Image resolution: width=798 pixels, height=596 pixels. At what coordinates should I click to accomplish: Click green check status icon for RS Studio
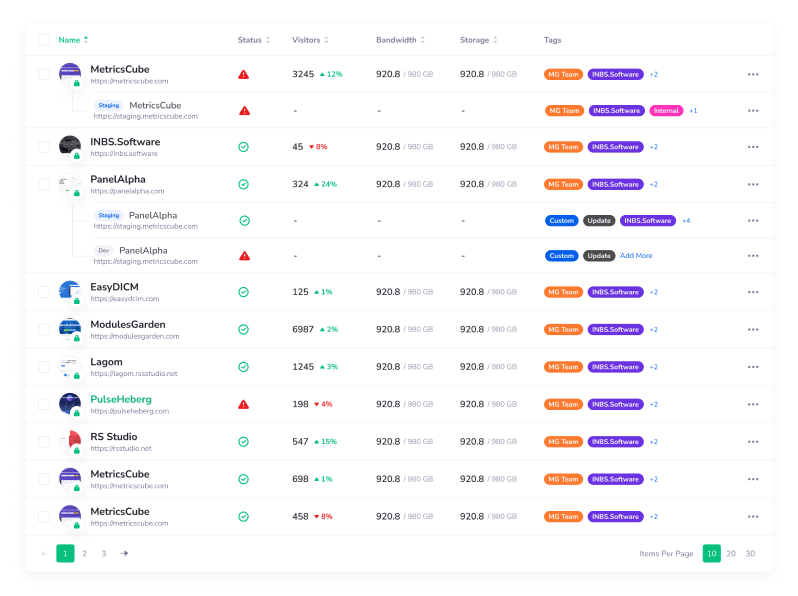pos(244,442)
